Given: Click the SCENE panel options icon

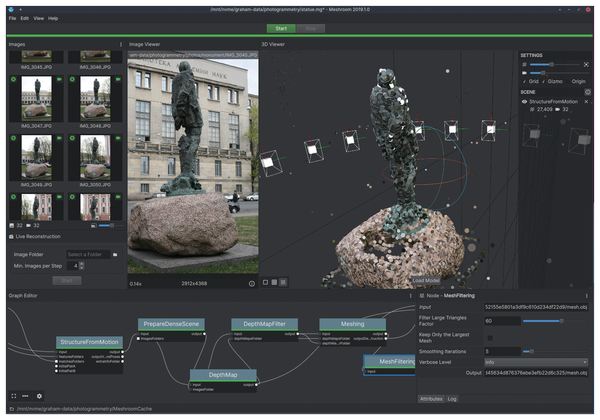Looking at the screenshot, I should (x=587, y=91).
